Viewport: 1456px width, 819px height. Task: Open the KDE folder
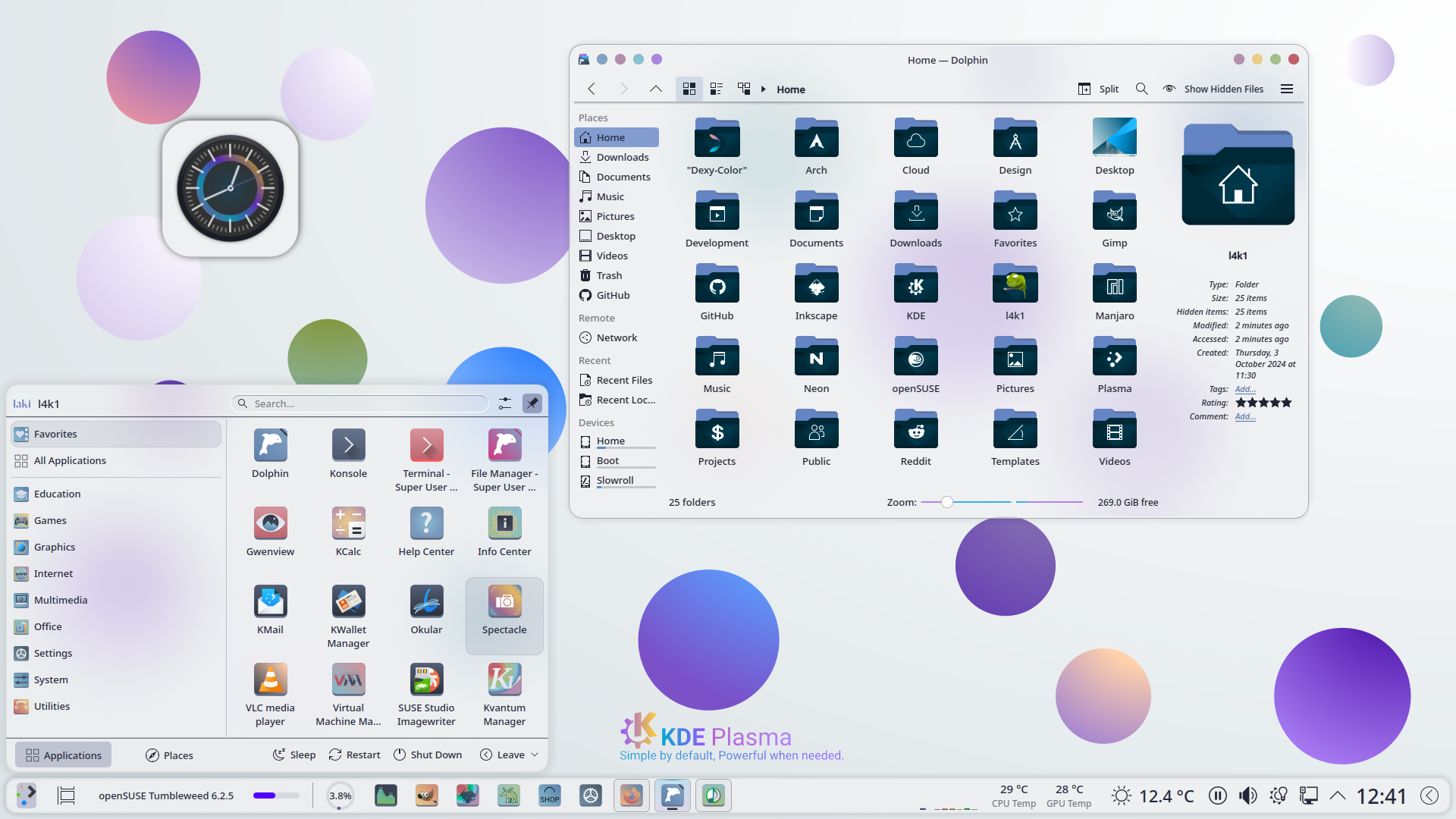pos(915,292)
